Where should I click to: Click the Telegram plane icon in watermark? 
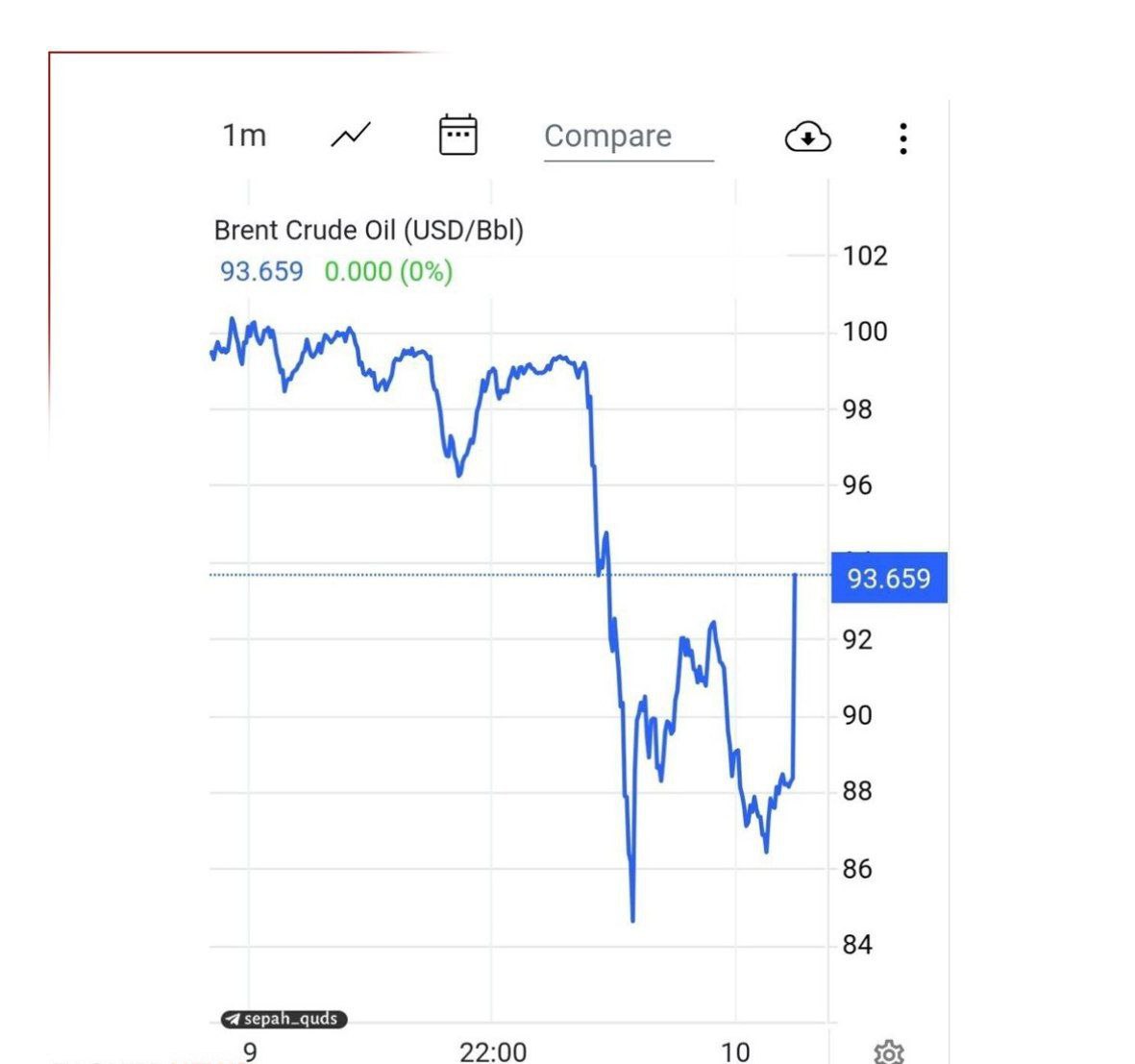pos(232,1019)
